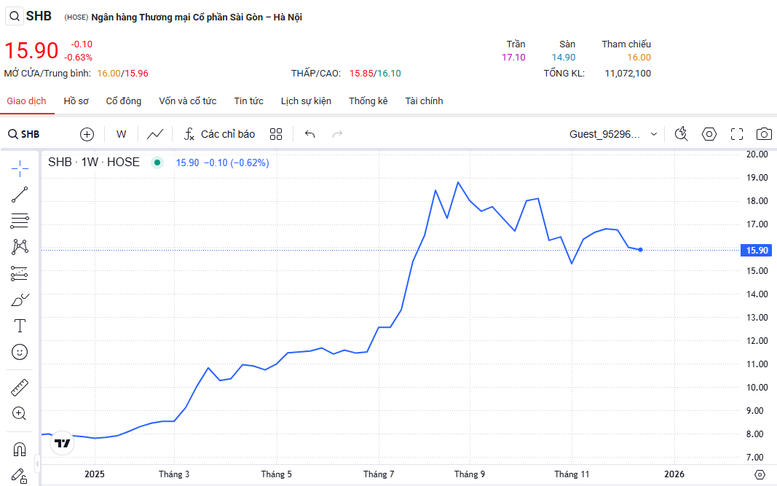Select the crosshair cursor tool
This screenshot has height=486, width=777.
click(x=19, y=168)
